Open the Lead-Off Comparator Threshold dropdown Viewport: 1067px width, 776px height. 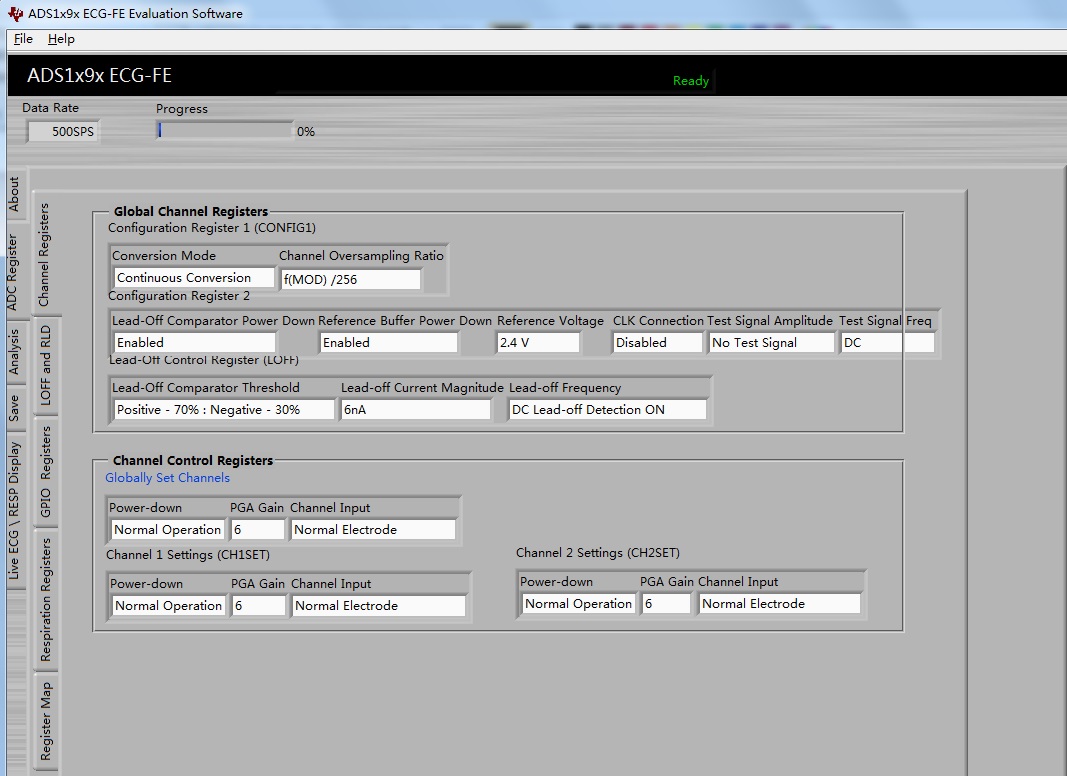point(224,409)
